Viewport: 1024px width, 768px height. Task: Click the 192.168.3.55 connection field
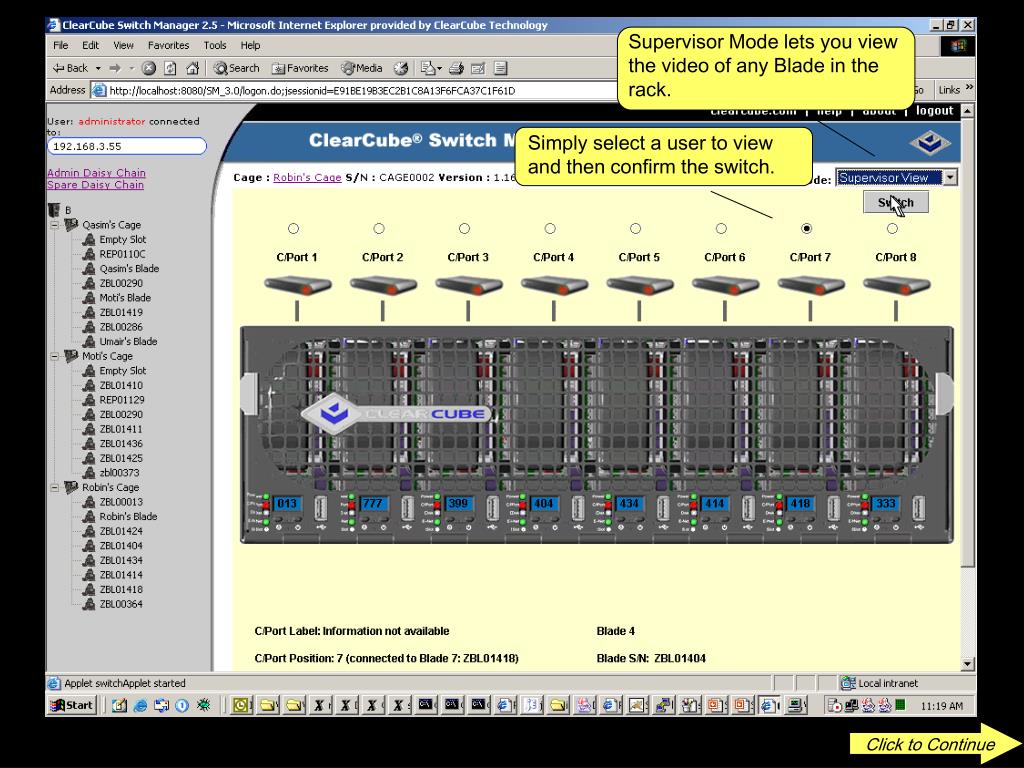pyautogui.click(x=127, y=146)
